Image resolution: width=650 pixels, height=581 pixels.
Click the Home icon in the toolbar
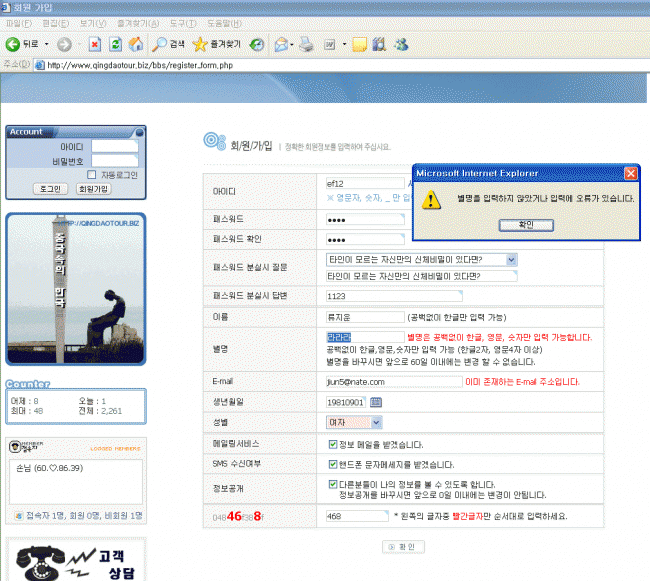(135, 44)
